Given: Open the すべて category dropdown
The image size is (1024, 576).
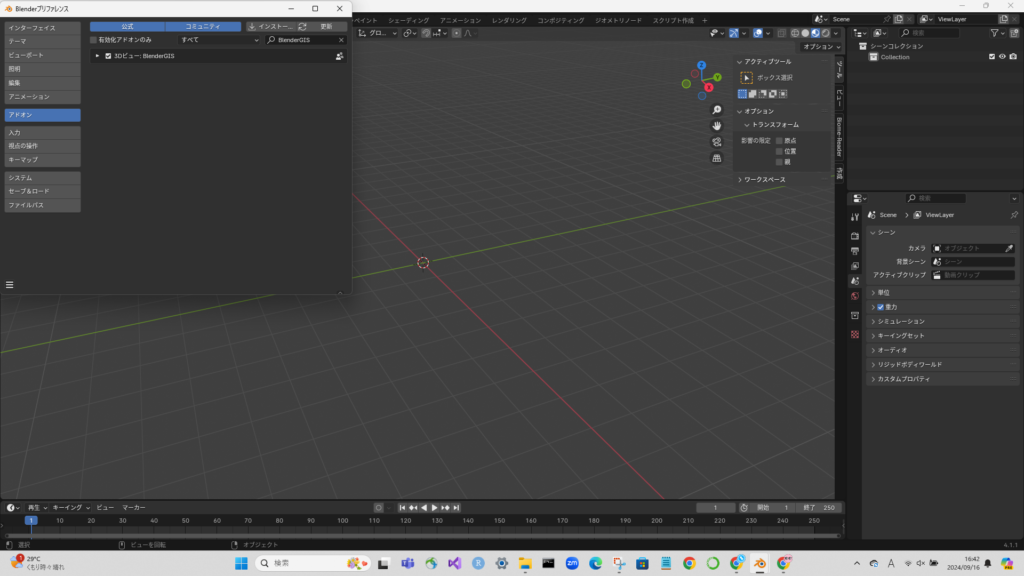Looking at the screenshot, I should pos(218,40).
